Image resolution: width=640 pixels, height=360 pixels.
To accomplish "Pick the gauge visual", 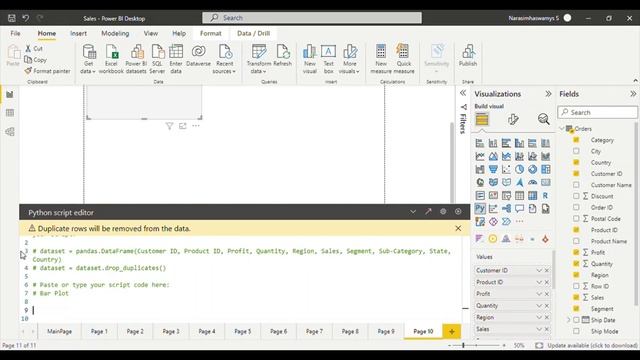I will 532,182.
